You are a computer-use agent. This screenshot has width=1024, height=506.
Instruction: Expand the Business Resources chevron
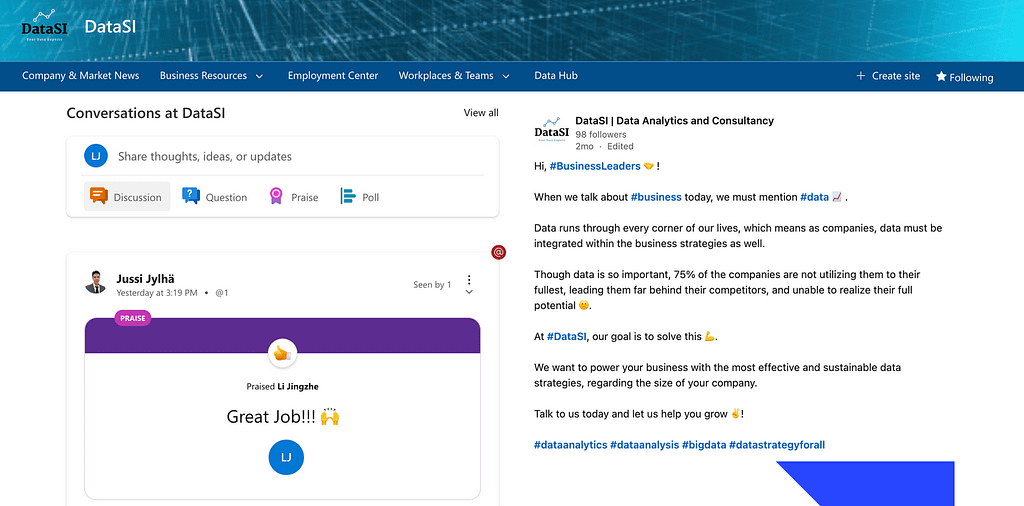[259, 76]
